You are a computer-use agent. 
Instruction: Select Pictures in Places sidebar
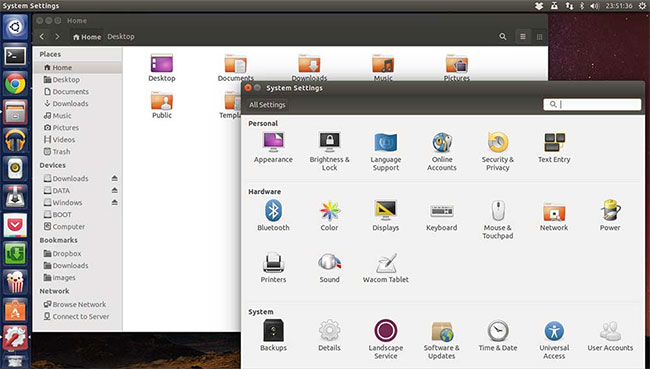click(78, 127)
